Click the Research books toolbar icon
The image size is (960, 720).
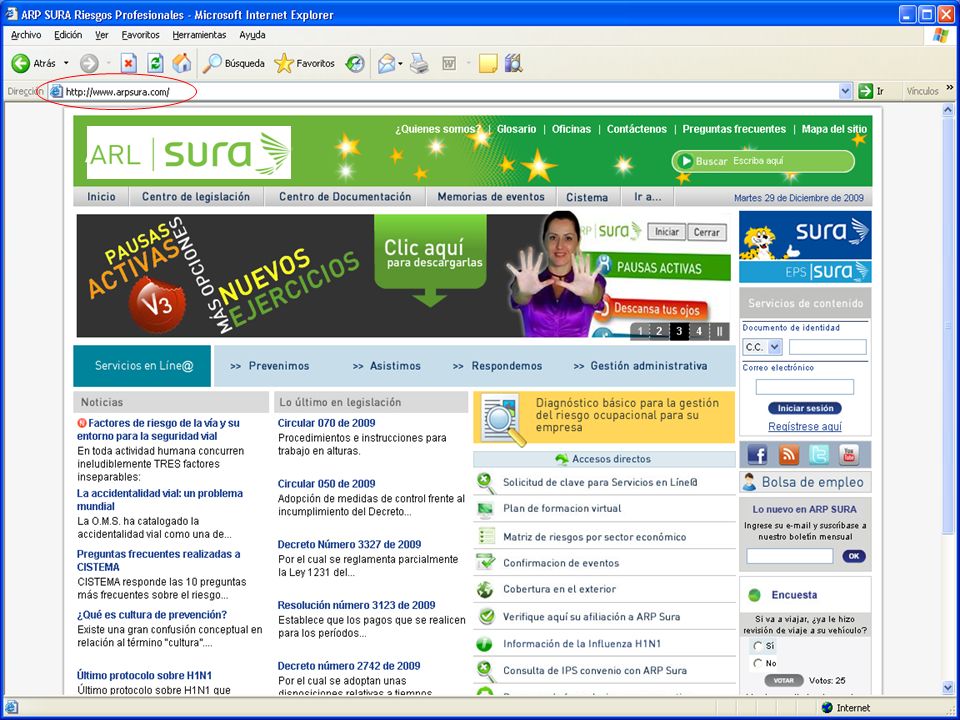pyautogui.click(x=513, y=63)
